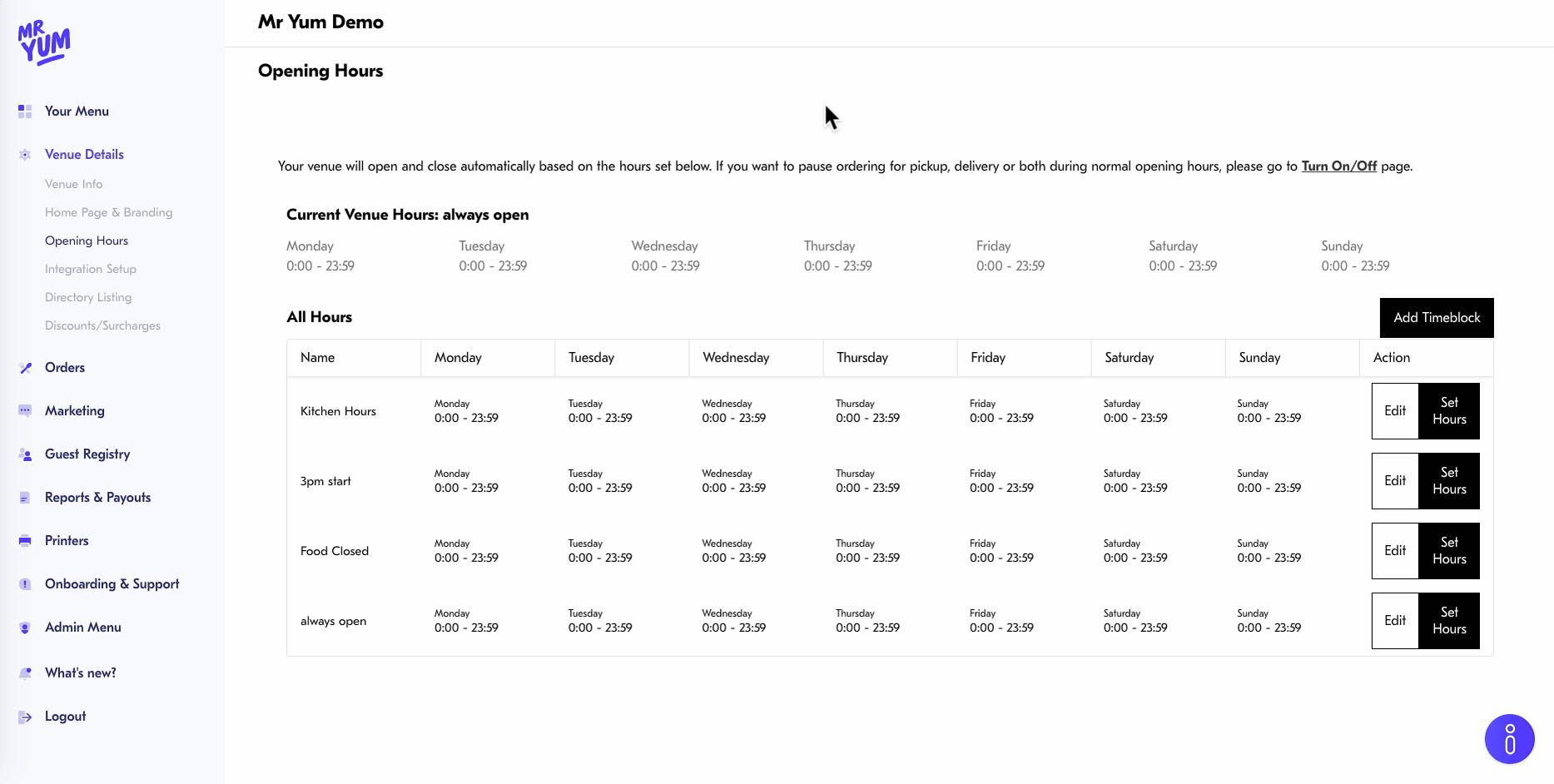Click the always open row name
The height and width of the screenshot is (784, 1554).
tap(333, 621)
